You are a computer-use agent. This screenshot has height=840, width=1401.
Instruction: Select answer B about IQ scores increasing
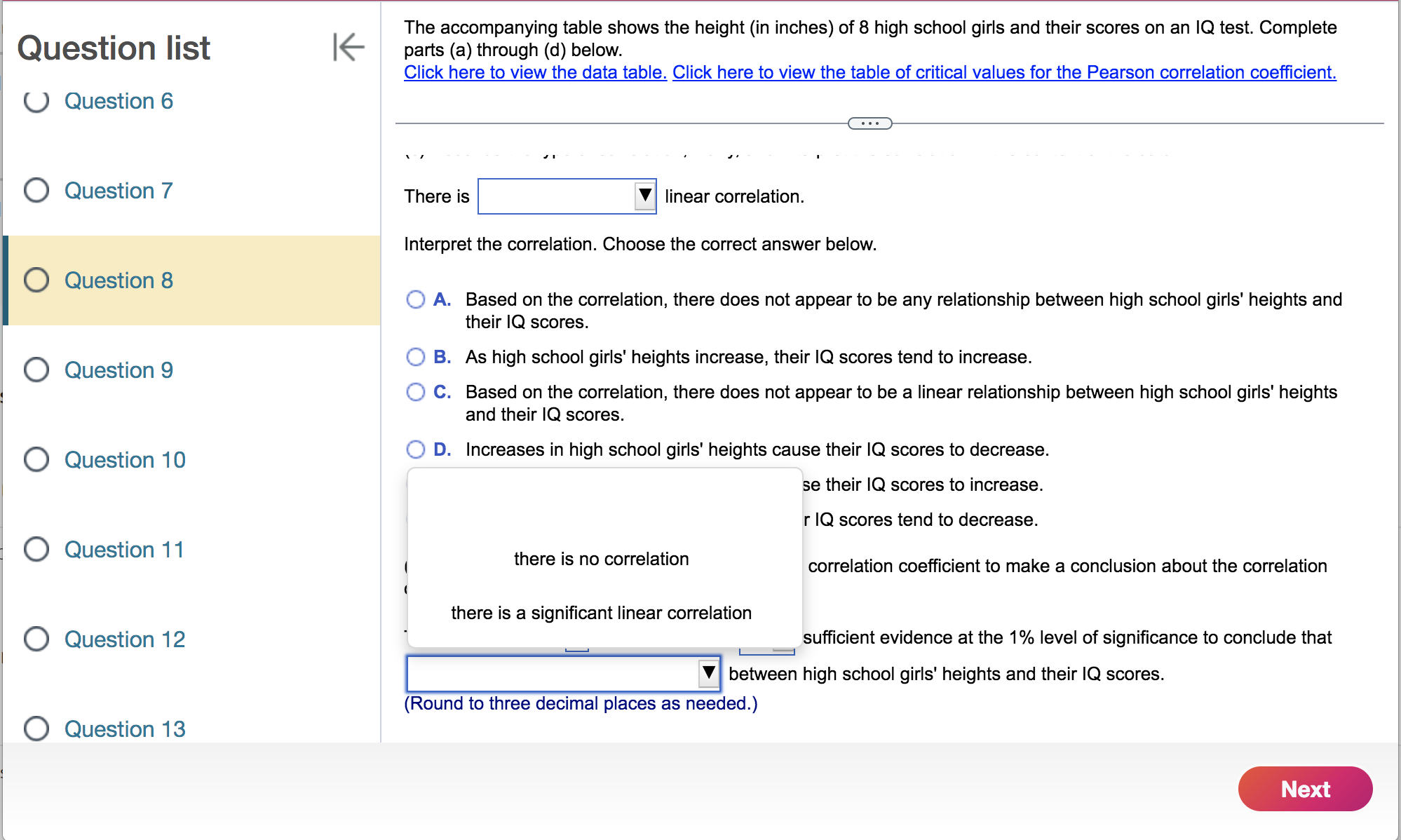415,357
